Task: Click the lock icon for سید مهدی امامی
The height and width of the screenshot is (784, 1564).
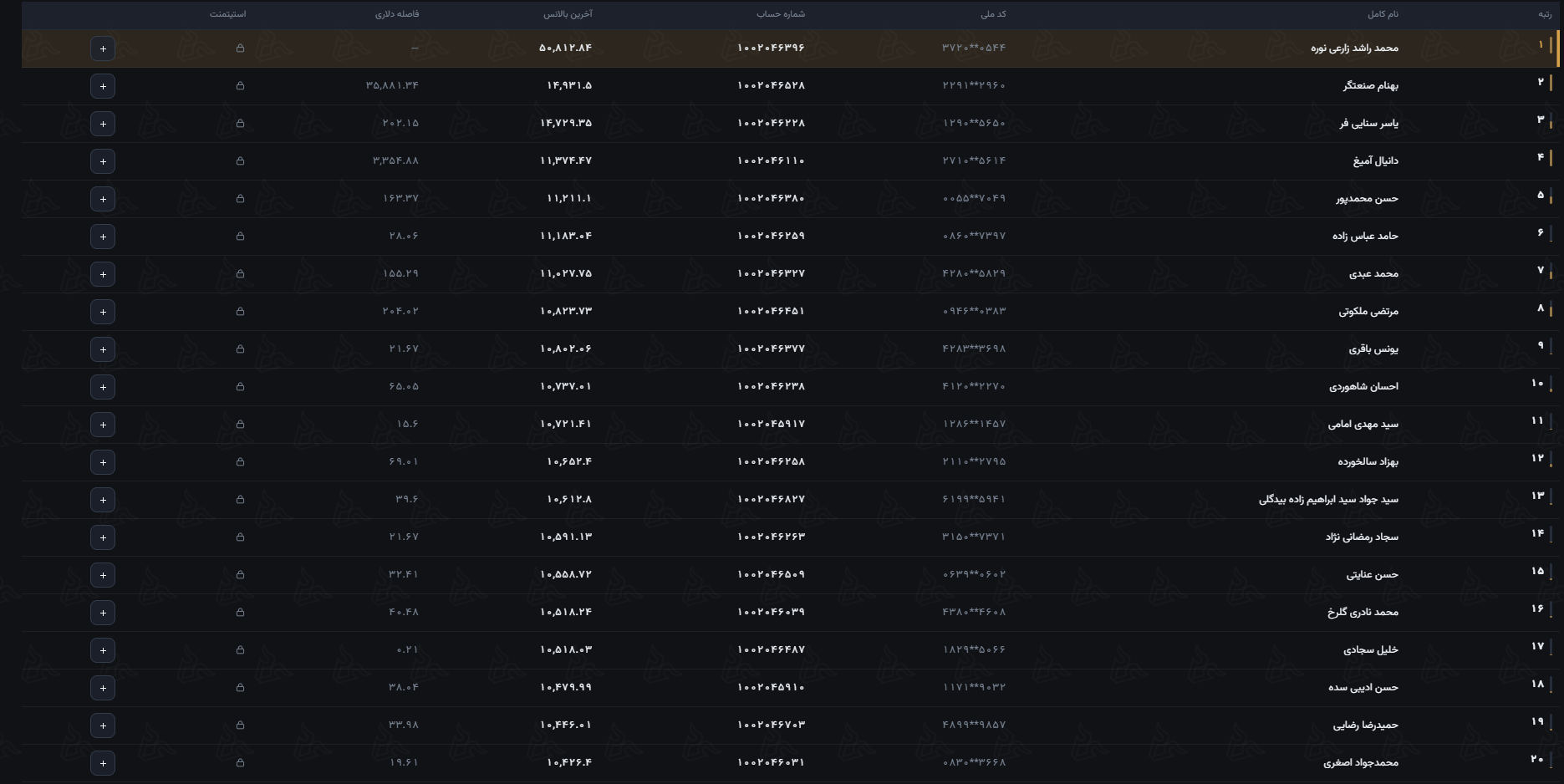Action: tap(240, 425)
